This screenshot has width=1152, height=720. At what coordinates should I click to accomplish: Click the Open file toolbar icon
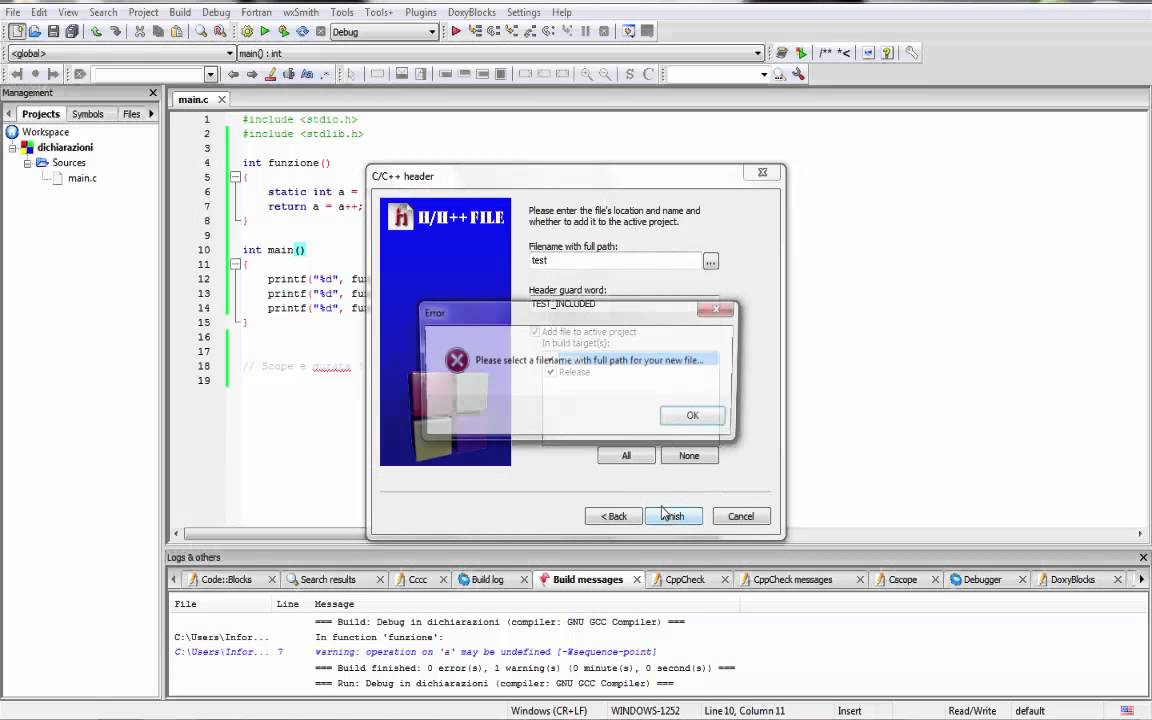click(x=35, y=32)
